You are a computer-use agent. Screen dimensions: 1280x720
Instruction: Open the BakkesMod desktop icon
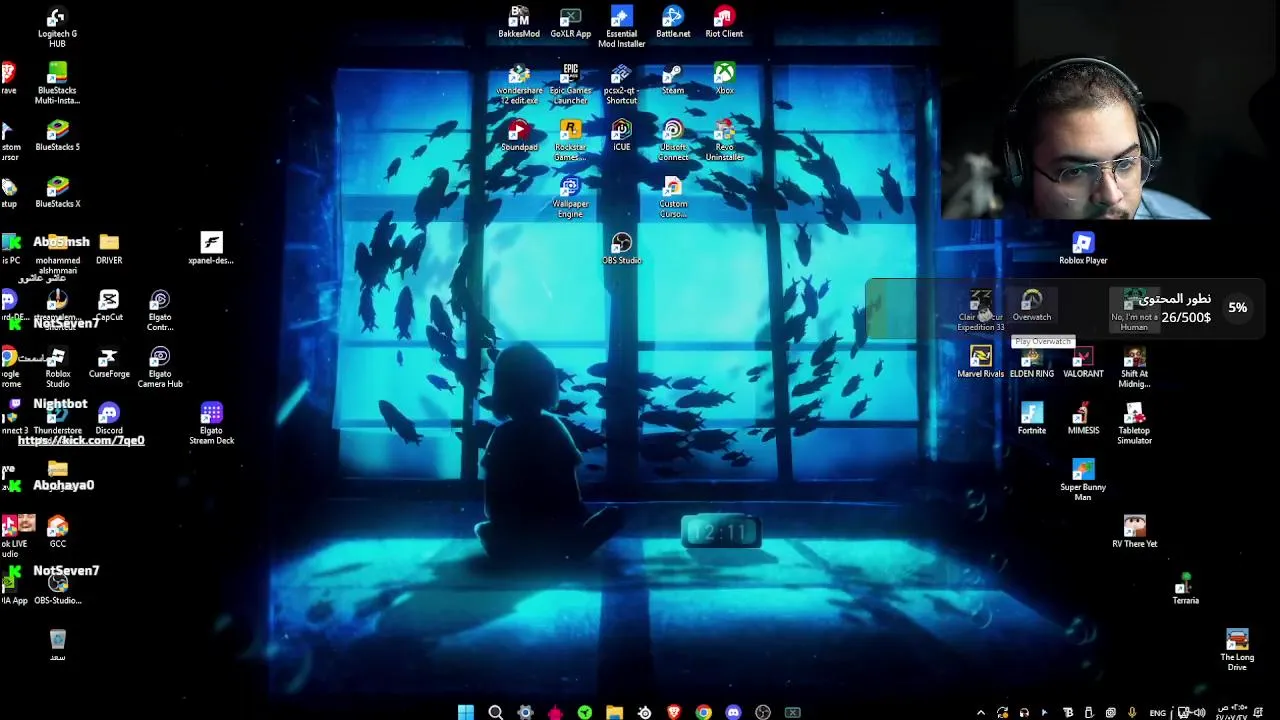pyautogui.click(x=519, y=23)
